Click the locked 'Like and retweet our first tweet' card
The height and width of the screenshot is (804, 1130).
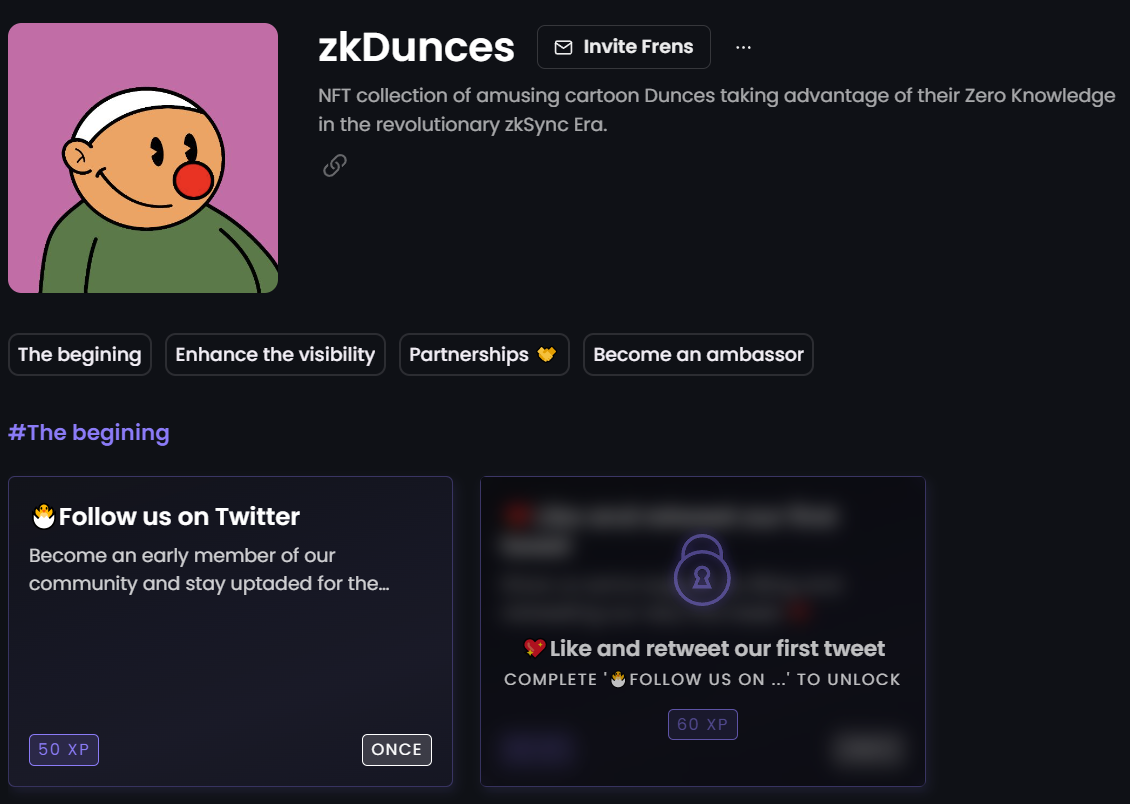702,630
